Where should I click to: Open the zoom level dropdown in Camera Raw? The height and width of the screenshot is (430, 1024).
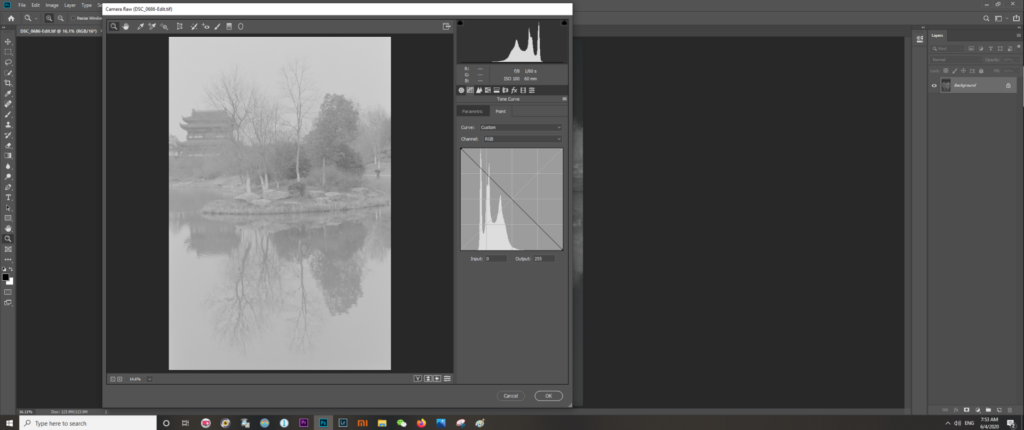150,379
